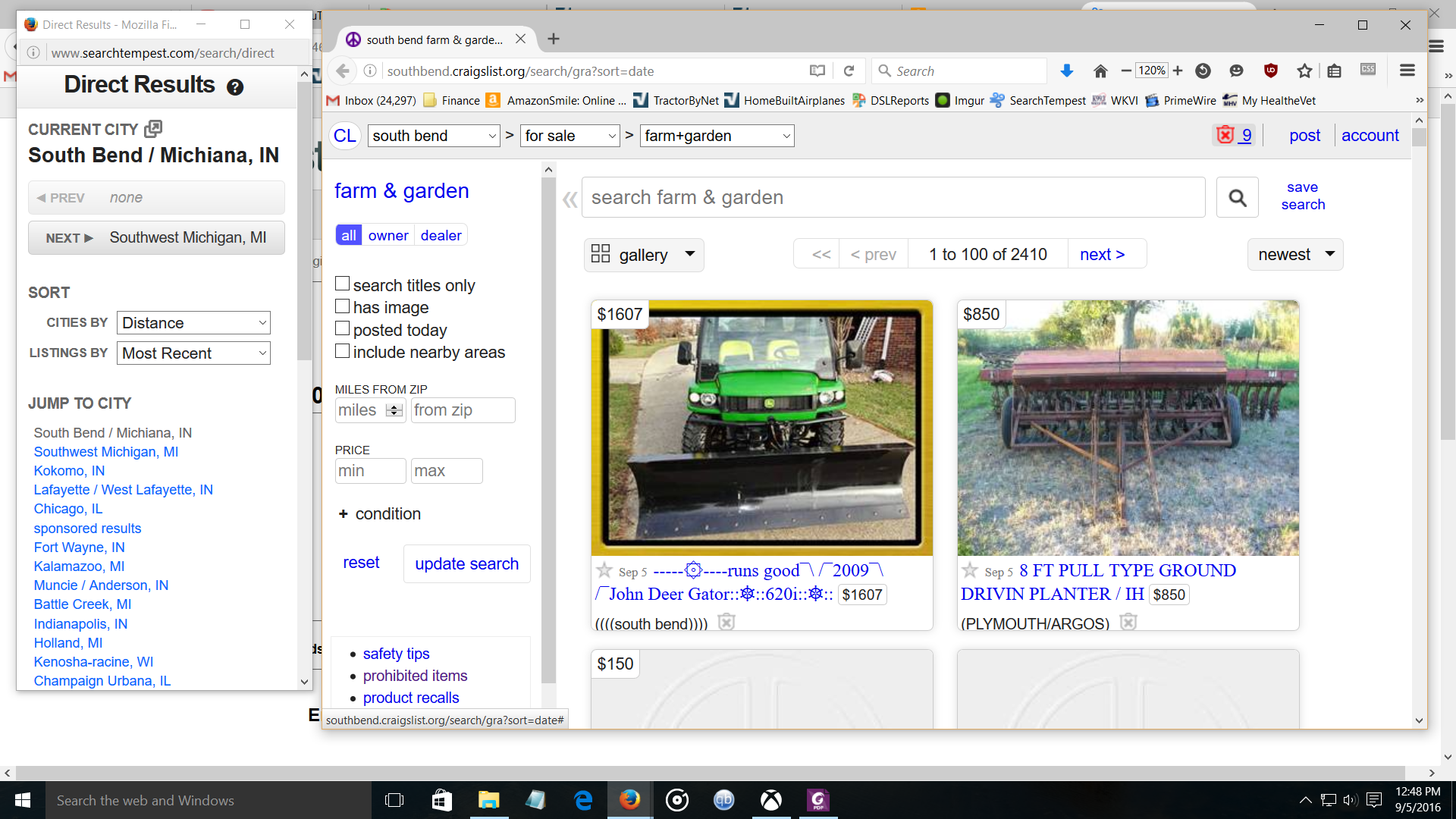The height and width of the screenshot is (819, 1456).
Task: Check search titles only
Action: (x=343, y=284)
